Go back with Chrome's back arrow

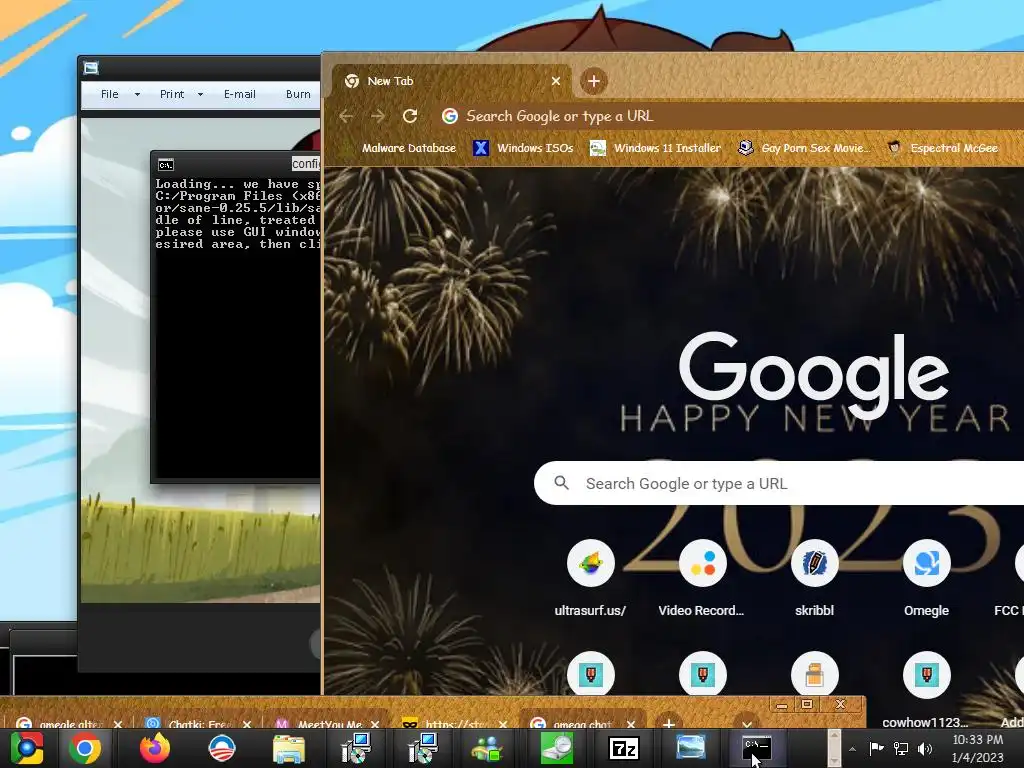click(x=346, y=116)
